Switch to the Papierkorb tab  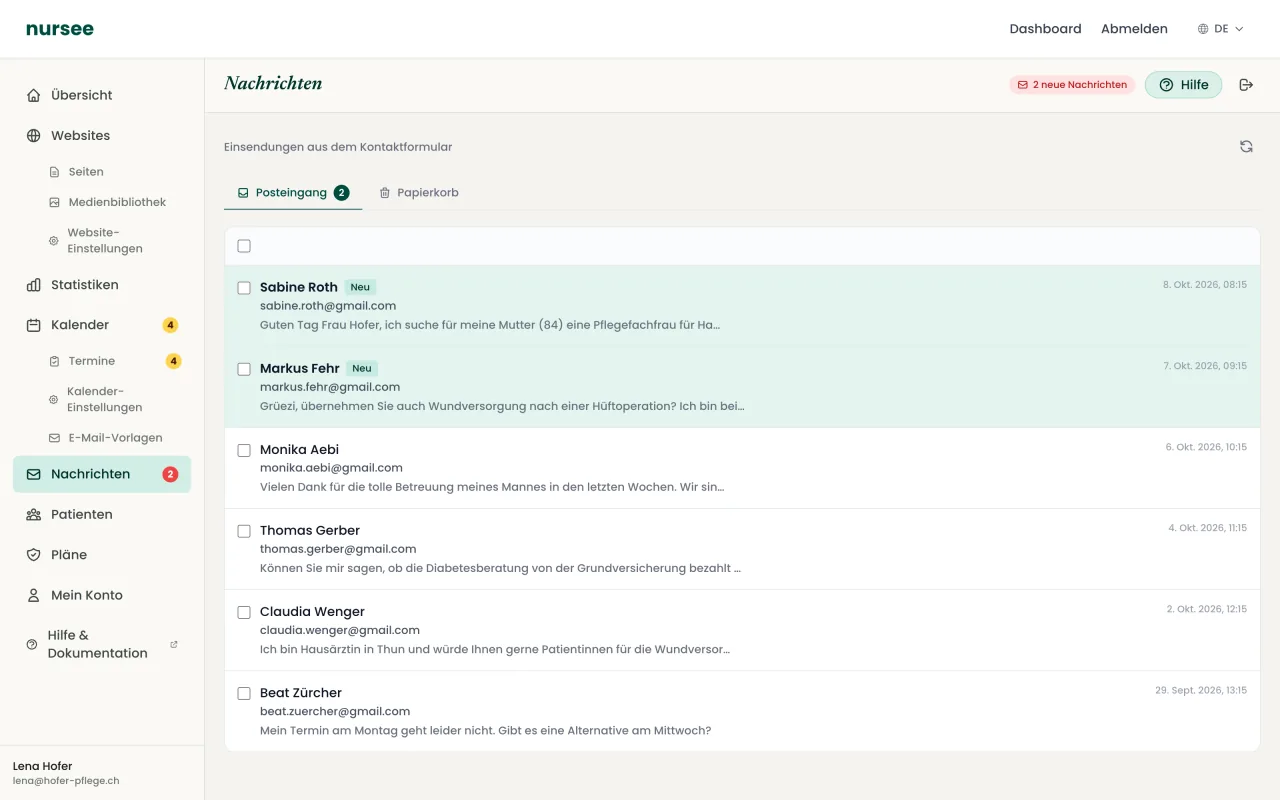419,193
